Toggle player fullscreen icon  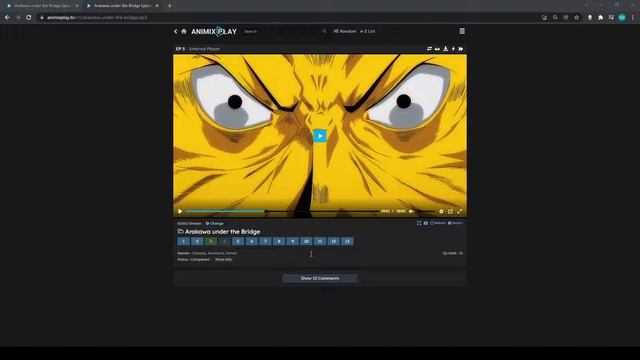pos(460,211)
